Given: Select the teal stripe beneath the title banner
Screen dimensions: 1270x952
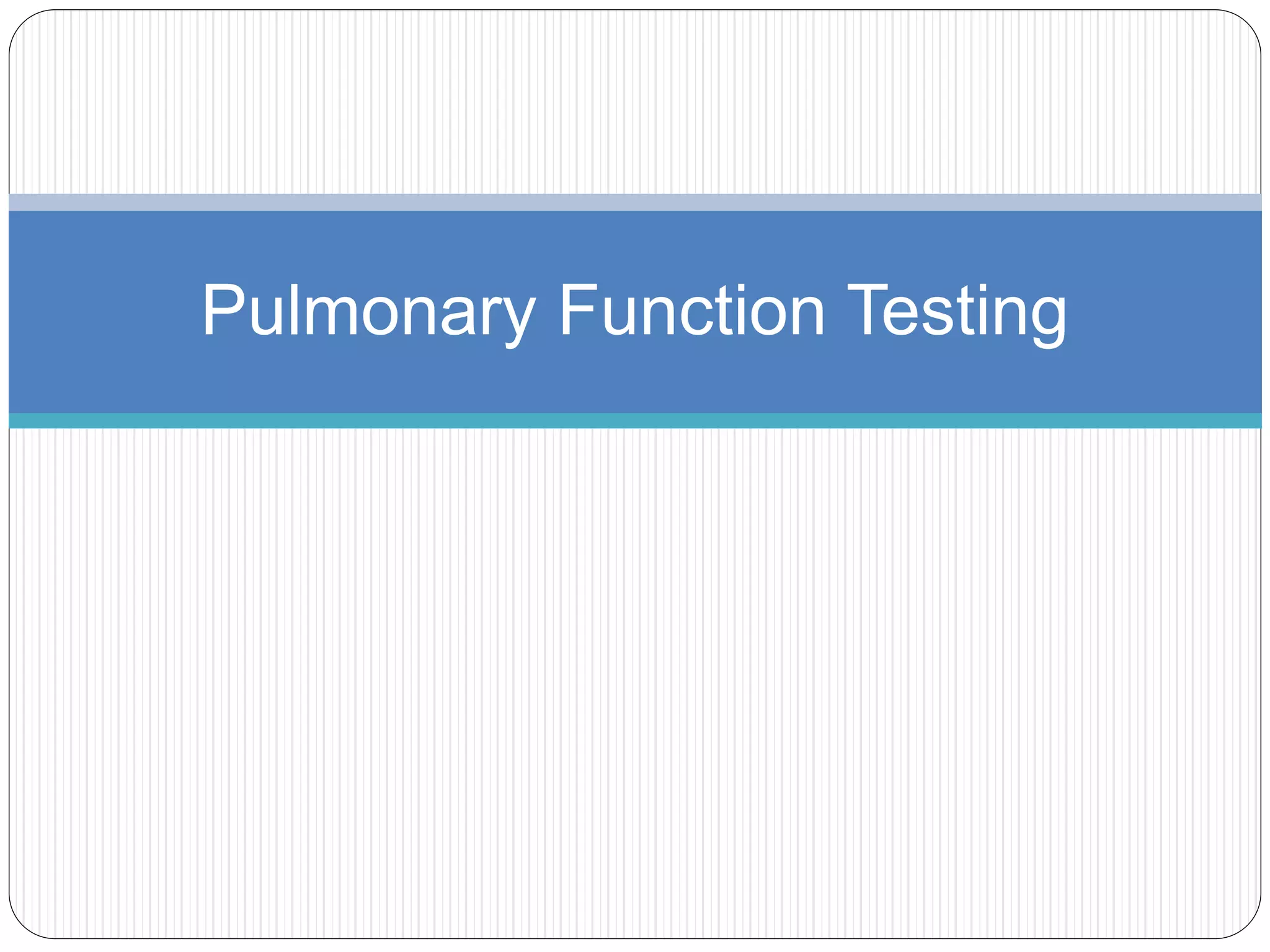Looking at the screenshot, I should click(x=635, y=421).
